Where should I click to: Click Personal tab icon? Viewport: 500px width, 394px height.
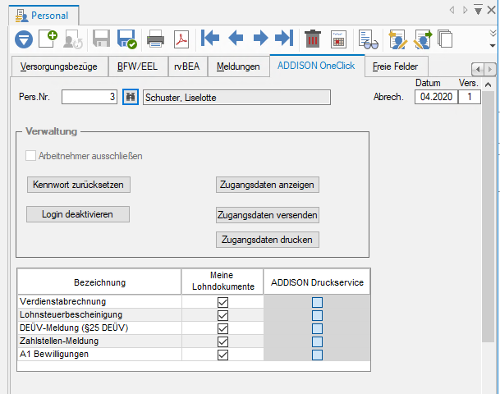(22, 16)
